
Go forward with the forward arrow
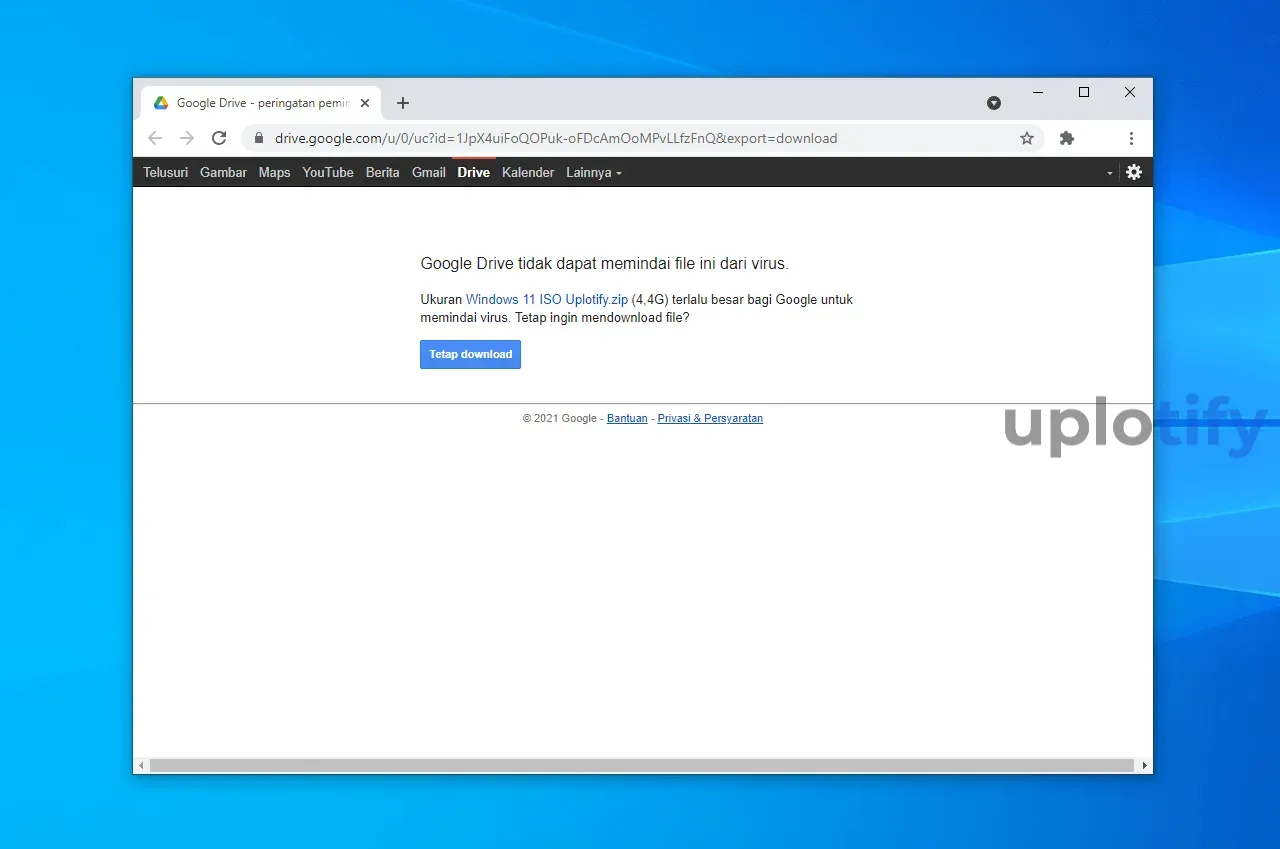[x=187, y=138]
